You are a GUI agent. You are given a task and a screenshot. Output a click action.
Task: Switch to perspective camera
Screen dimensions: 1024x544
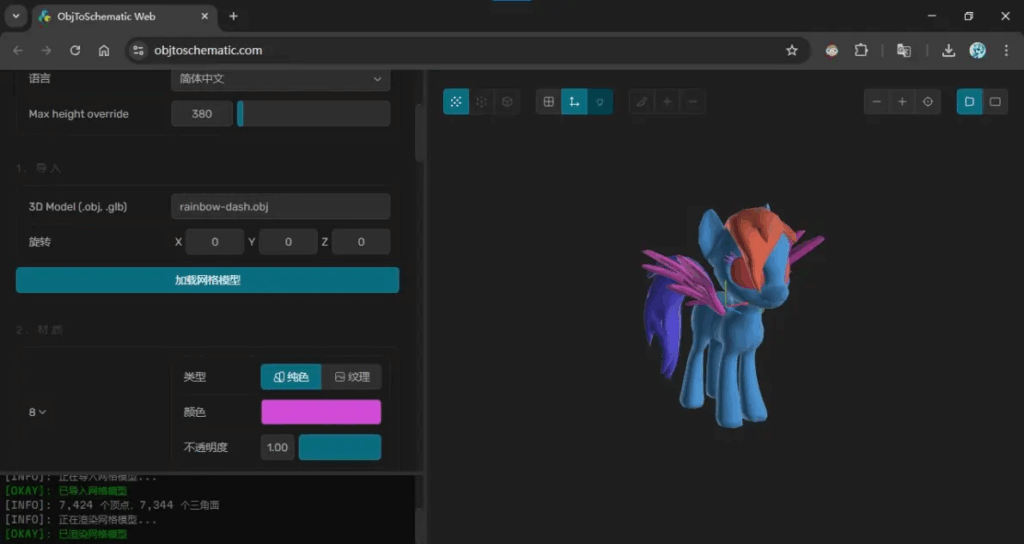click(969, 102)
